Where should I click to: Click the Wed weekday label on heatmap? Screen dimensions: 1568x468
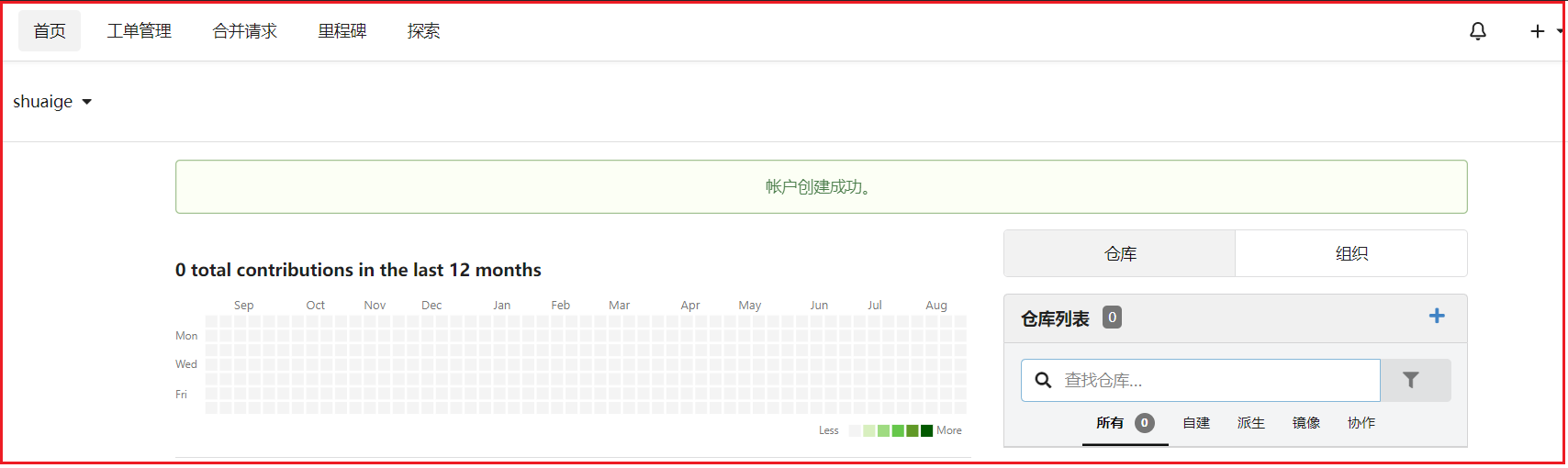tap(186, 364)
